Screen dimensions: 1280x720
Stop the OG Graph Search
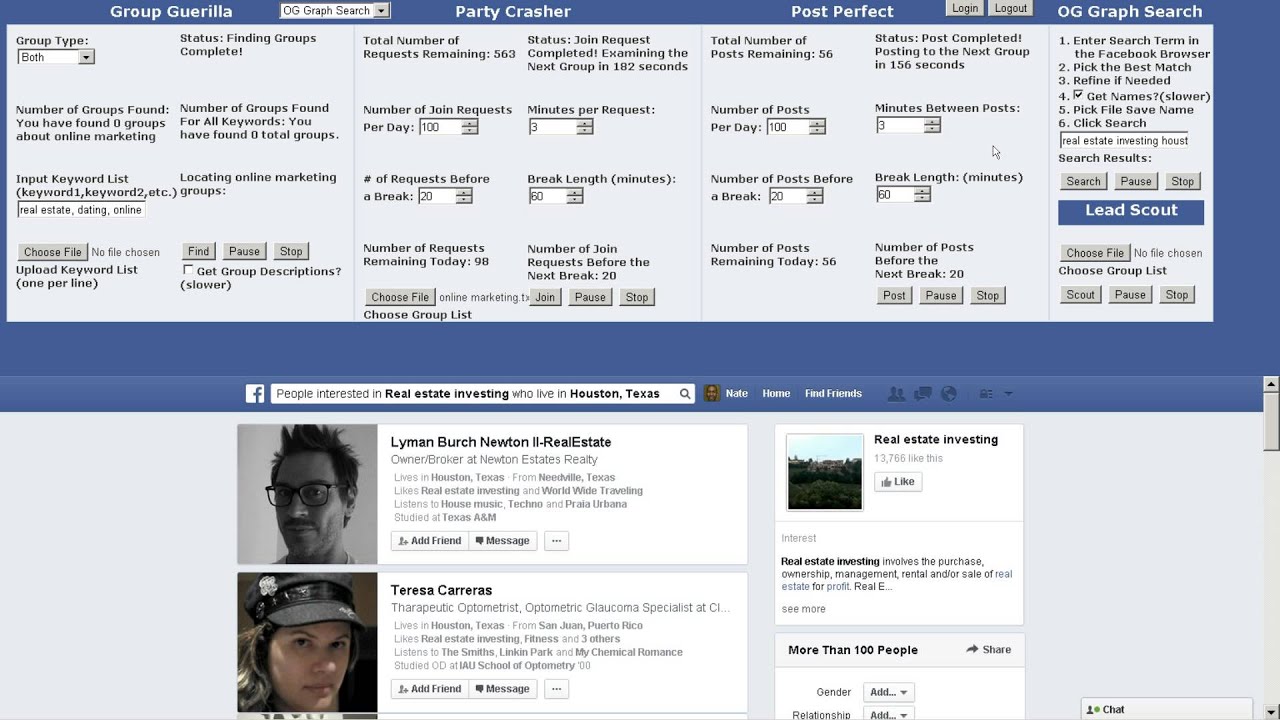(x=1183, y=182)
